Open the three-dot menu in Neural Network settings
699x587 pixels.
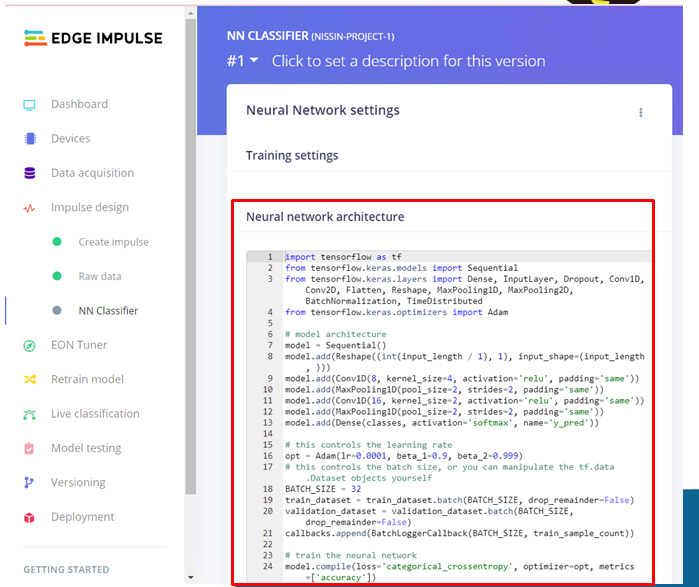point(641,112)
